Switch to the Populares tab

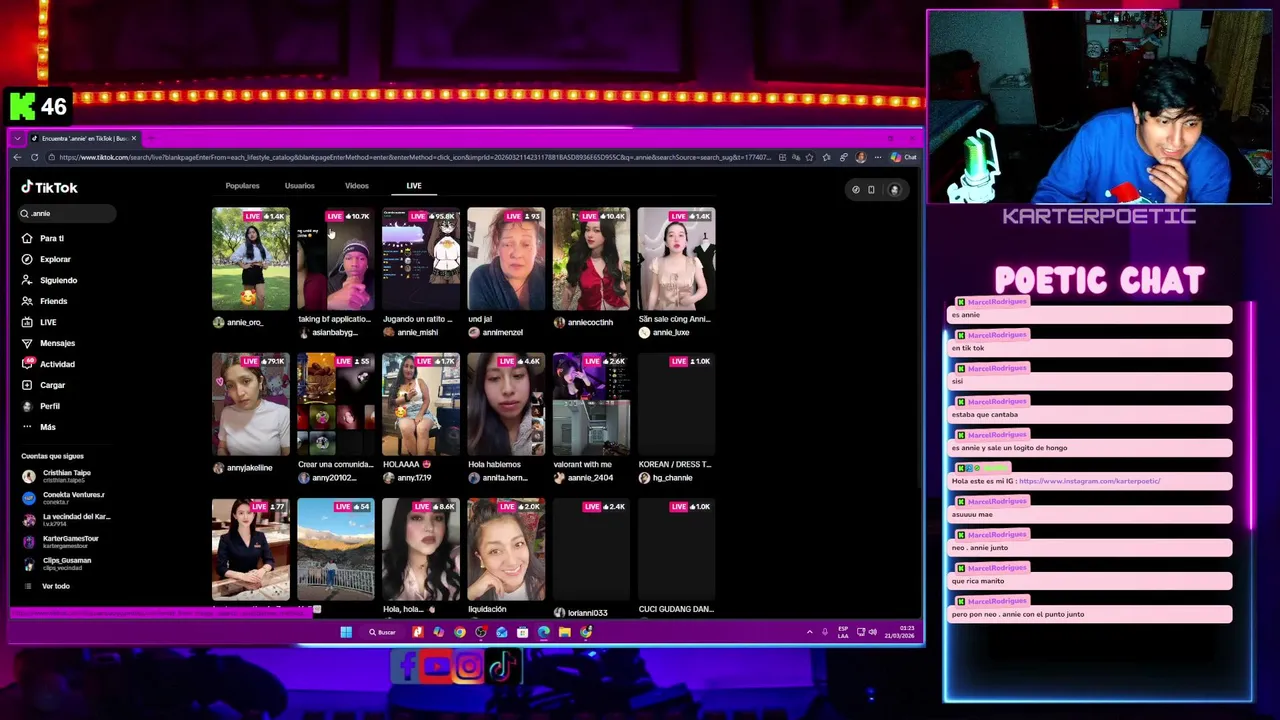point(242,186)
